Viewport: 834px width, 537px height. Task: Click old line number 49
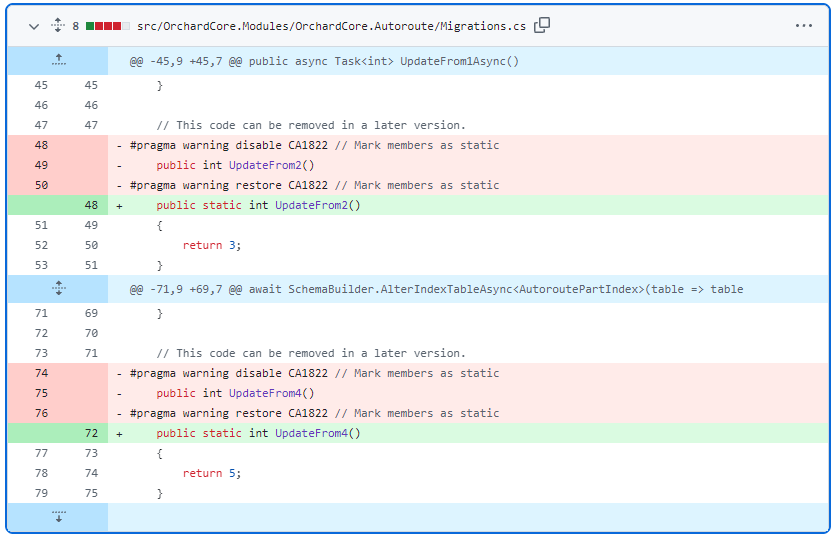(x=41, y=165)
